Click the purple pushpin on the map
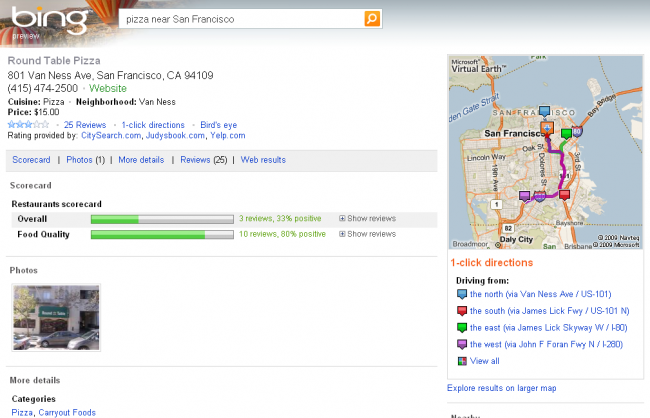 524,196
